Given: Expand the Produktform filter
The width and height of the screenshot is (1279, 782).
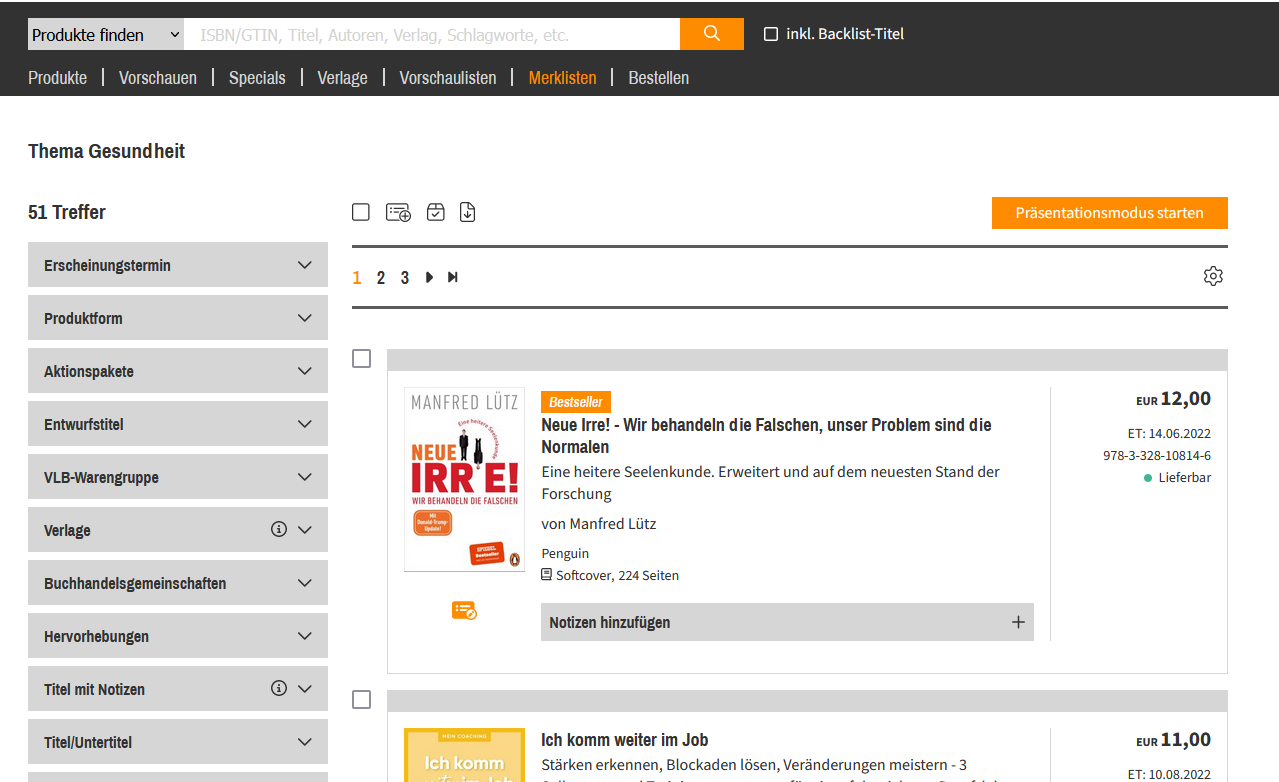Looking at the screenshot, I should (178, 318).
